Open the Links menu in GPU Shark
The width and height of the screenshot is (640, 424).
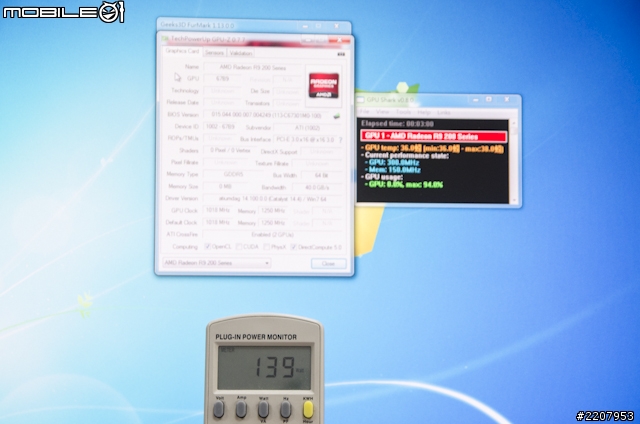pyautogui.click(x=443, y=112)
